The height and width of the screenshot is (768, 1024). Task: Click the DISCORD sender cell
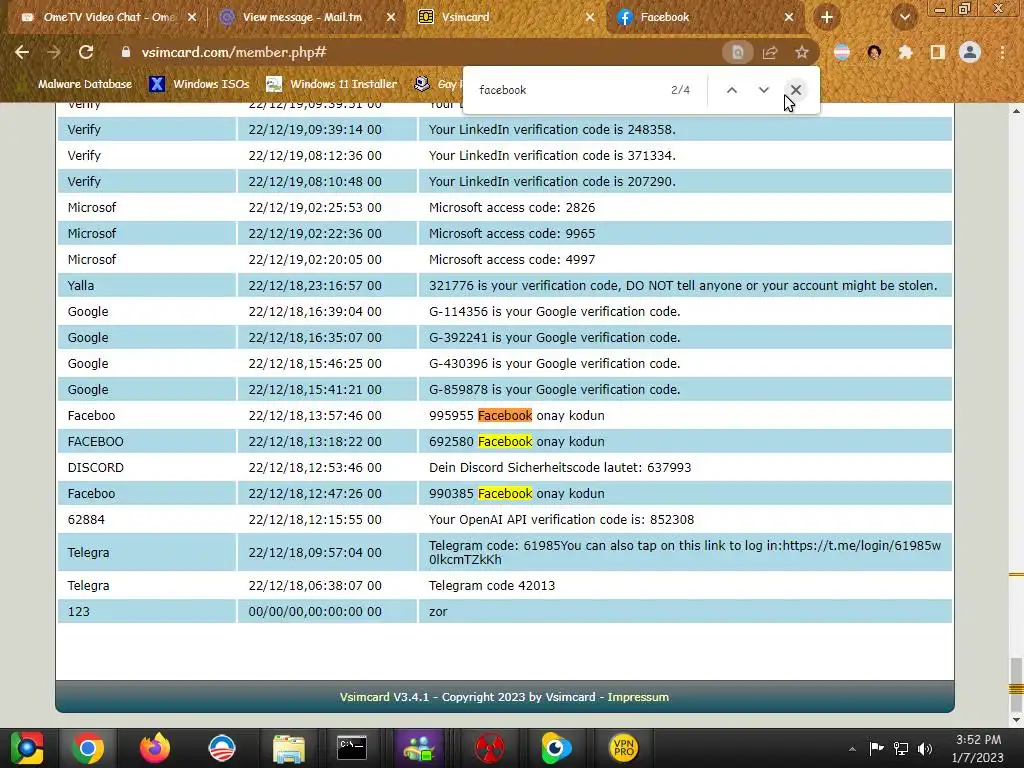[x=146, y=468]
